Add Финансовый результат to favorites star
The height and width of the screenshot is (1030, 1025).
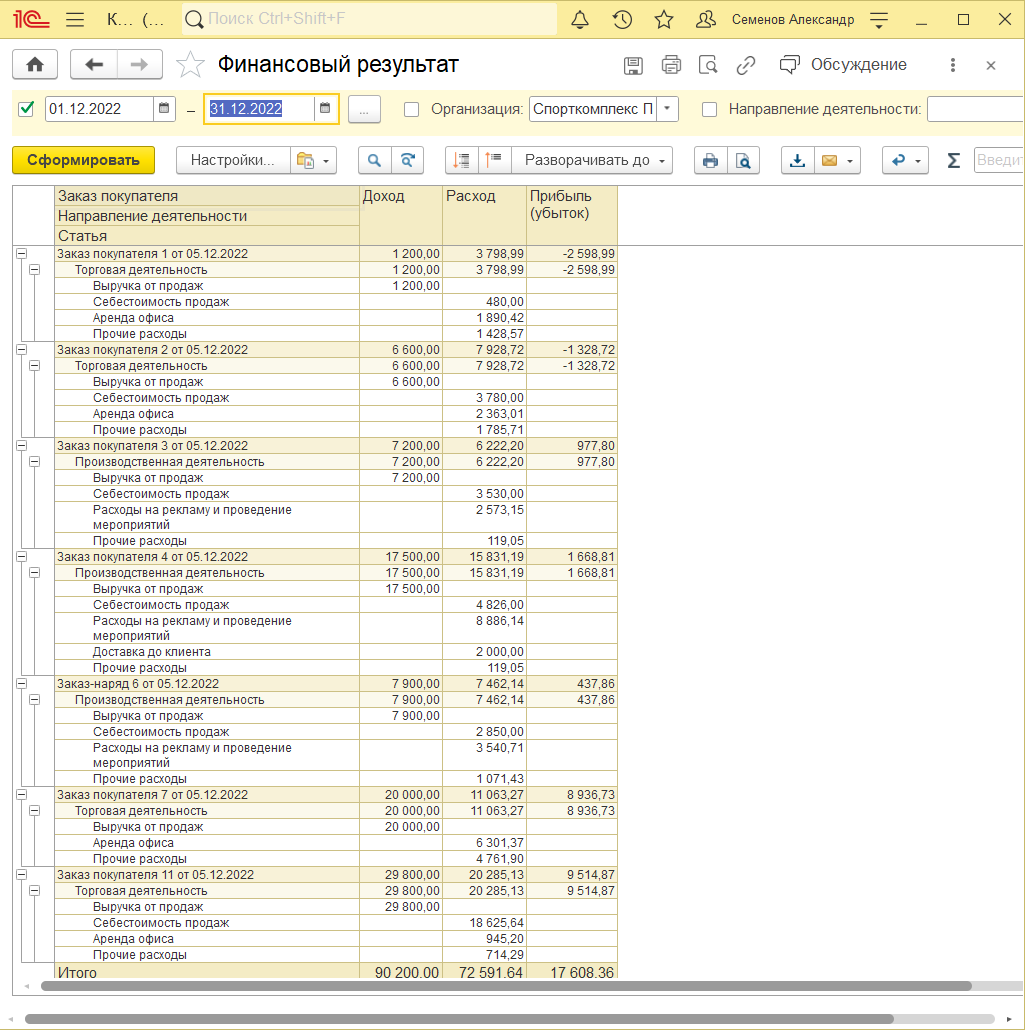(190, 64)
